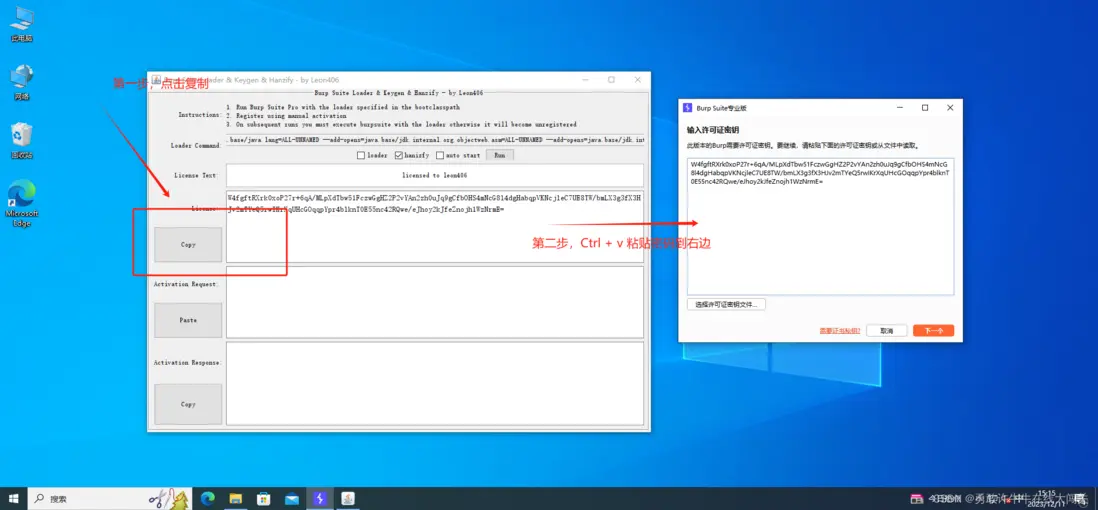
Task: Uncheck the hanzify checkbox
Action: tap(399, 155)
